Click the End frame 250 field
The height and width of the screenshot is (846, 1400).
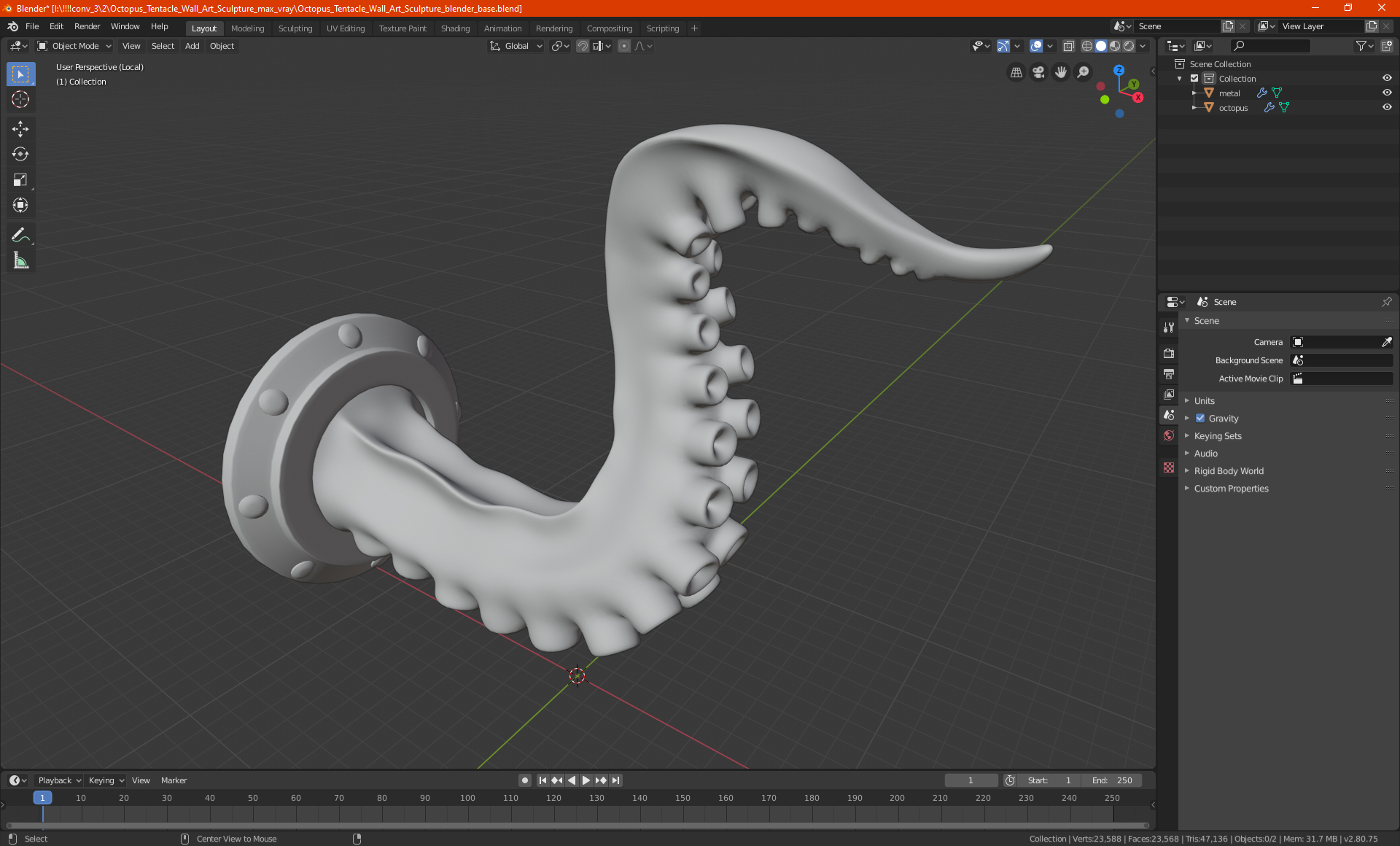1111,780
